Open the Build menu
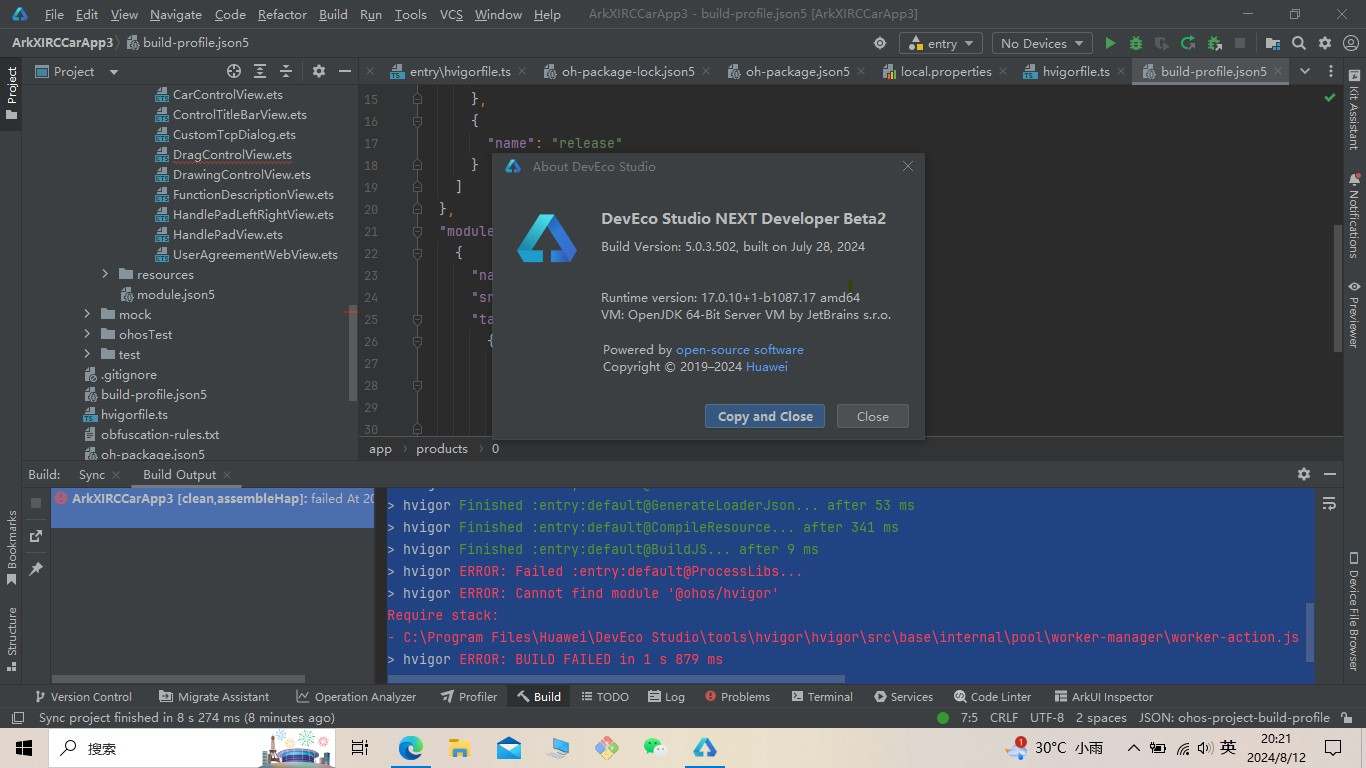1366x768 pixels. (333, 14)
